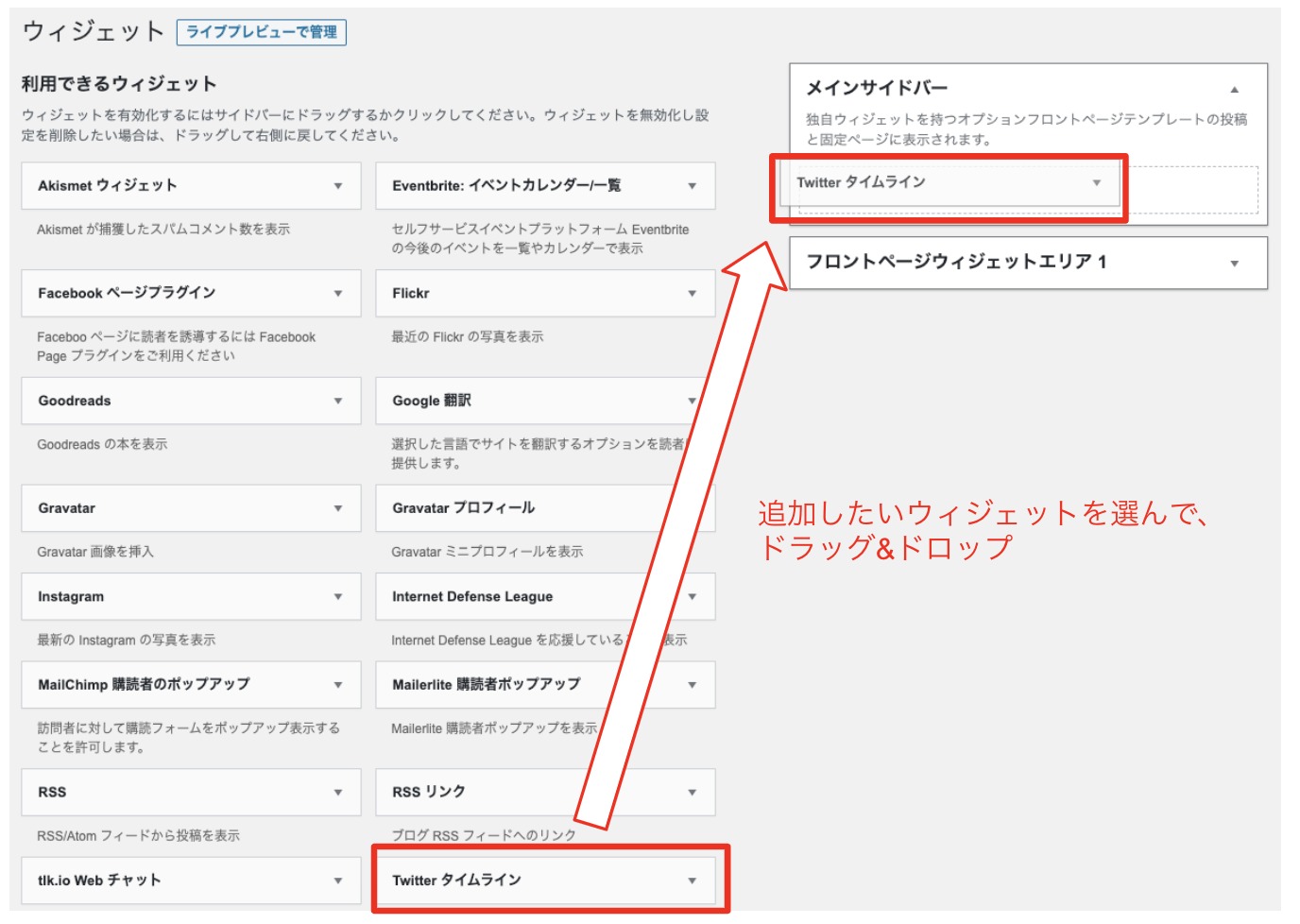This screenshot has width=1300, height=924.
Task: Expand the MailChimp 購読者のポップアップ arrow
Action: [x=337, y=685]
